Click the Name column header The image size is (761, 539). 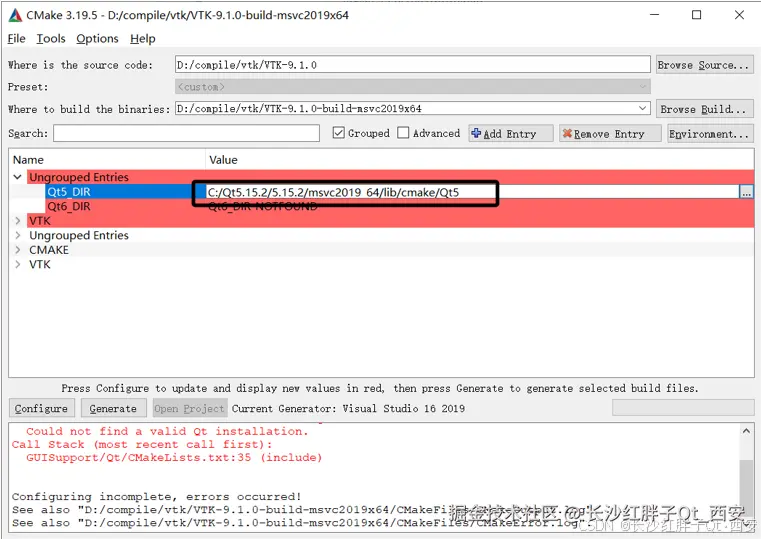click(107, 160)
